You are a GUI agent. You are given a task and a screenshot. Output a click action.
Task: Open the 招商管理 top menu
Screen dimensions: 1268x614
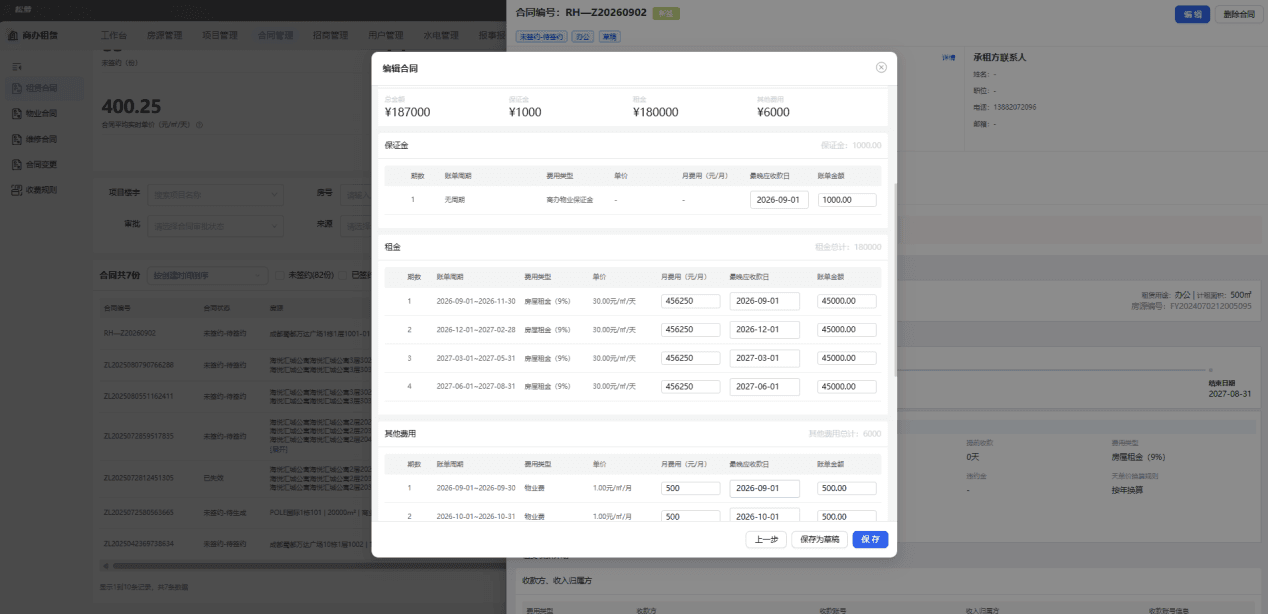[x=330, y=35]
